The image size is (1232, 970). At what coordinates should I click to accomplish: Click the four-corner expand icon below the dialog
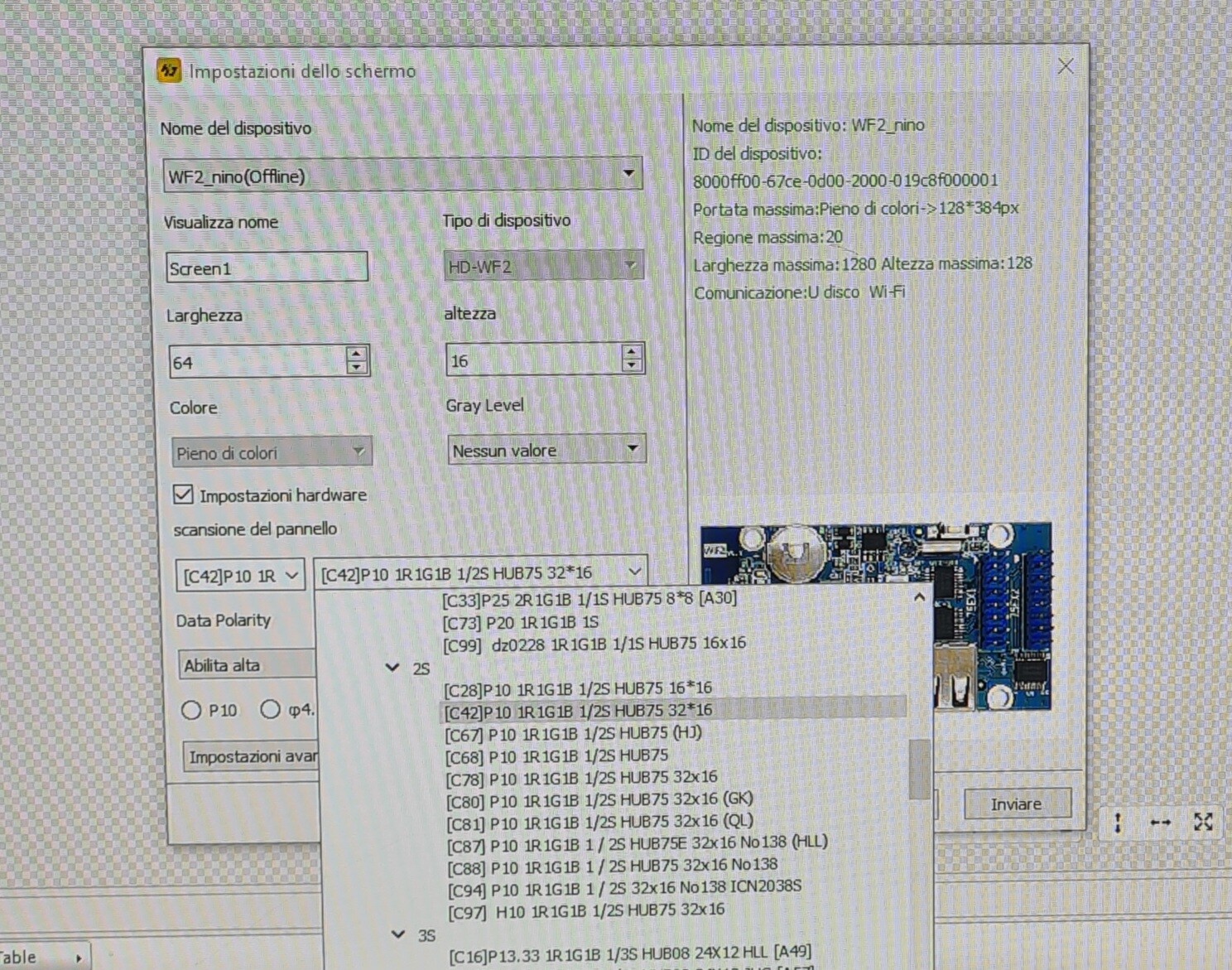[1203, 822]
